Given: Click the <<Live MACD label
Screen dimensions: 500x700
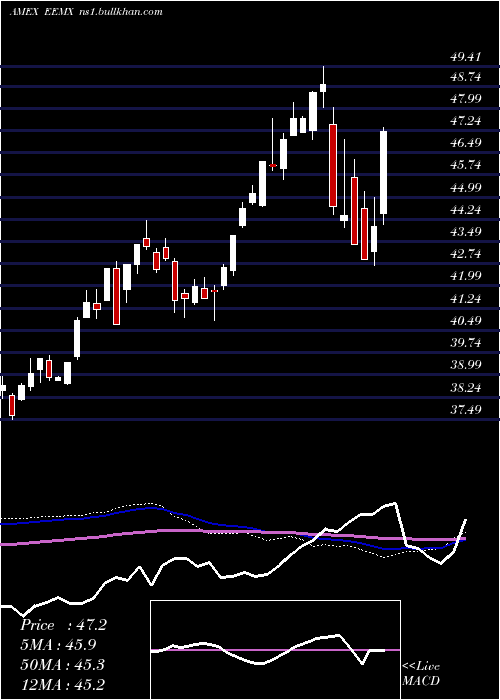Looking at the screenshot, I should 421,674.
